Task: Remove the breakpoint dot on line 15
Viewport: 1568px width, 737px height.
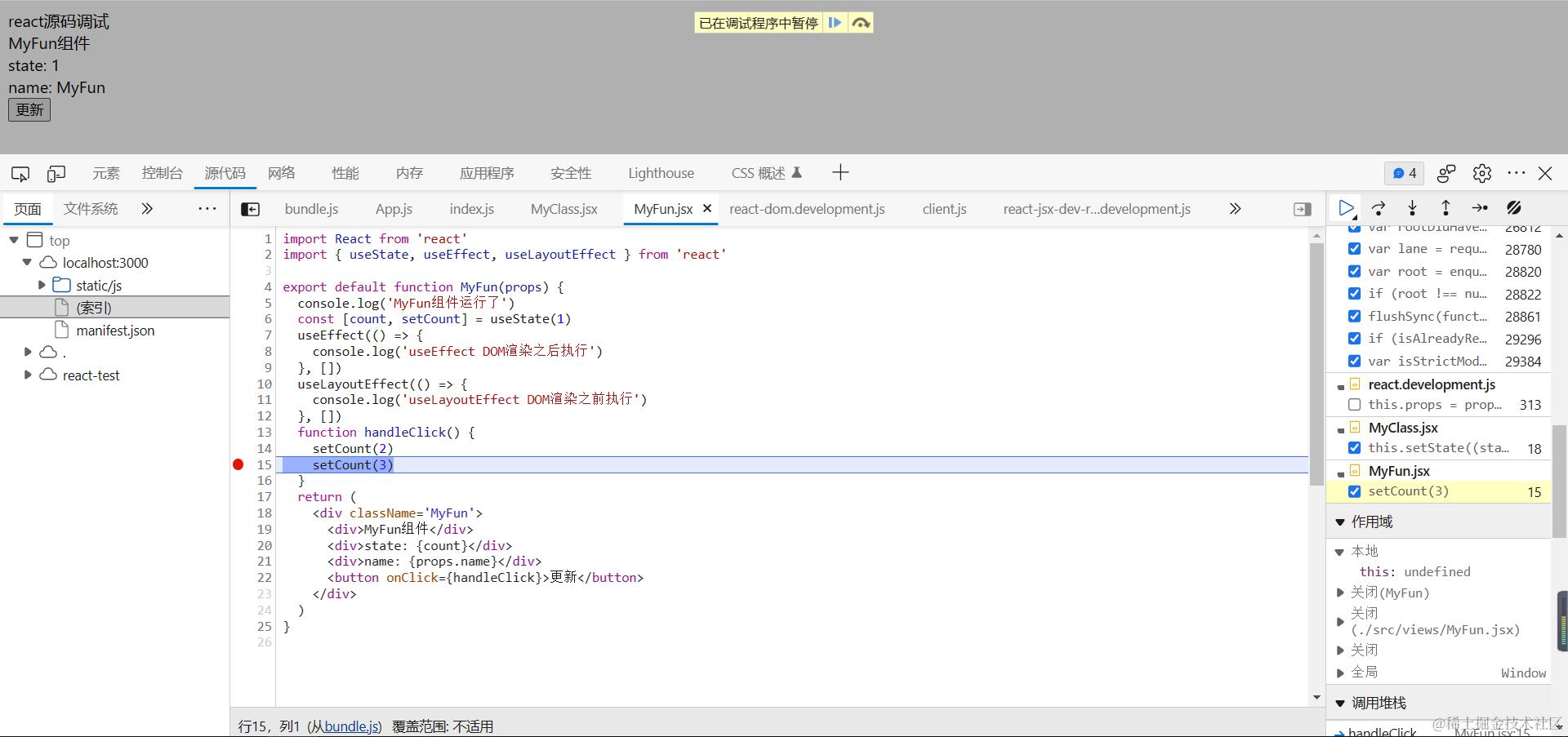Action: (x=238, y=464)
